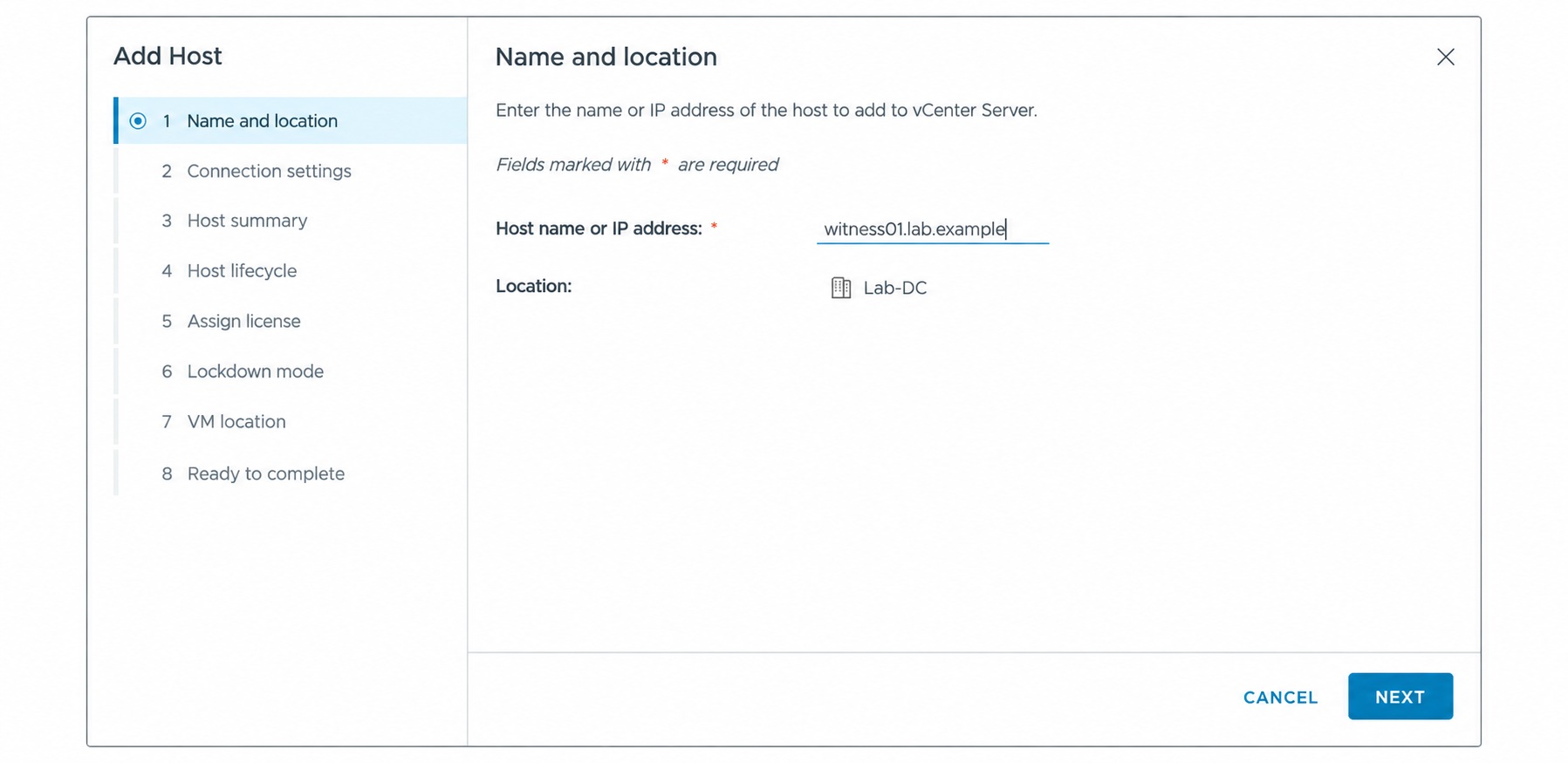This screenshot has height=763, width=1568.
Task: Go to step 3 Host summary
Action: pos(291,221)
